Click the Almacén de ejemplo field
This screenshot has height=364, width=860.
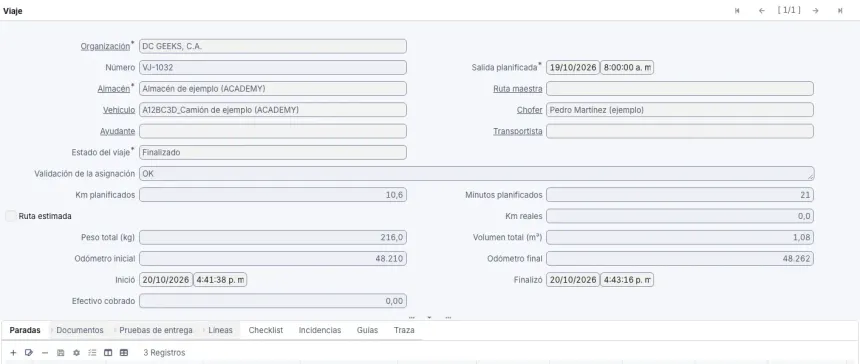(x=273, y=89)
